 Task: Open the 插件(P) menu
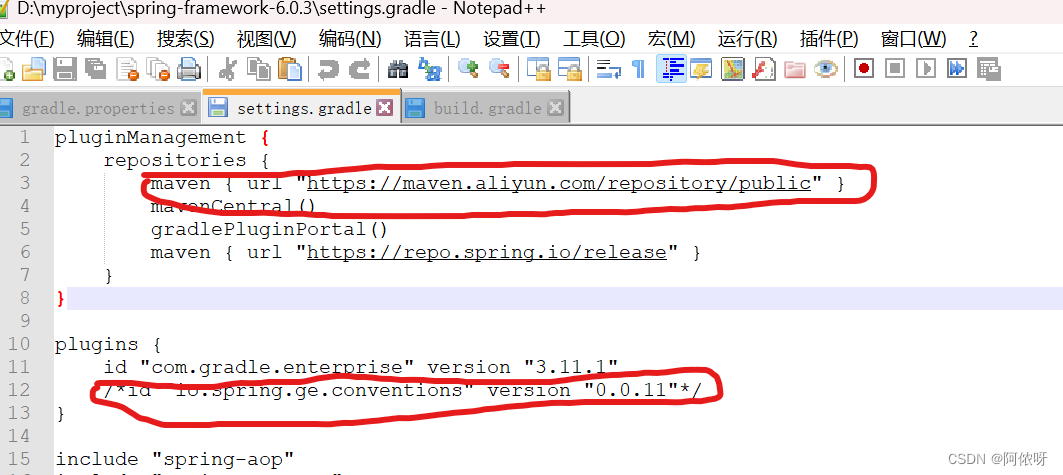[828, 39]
